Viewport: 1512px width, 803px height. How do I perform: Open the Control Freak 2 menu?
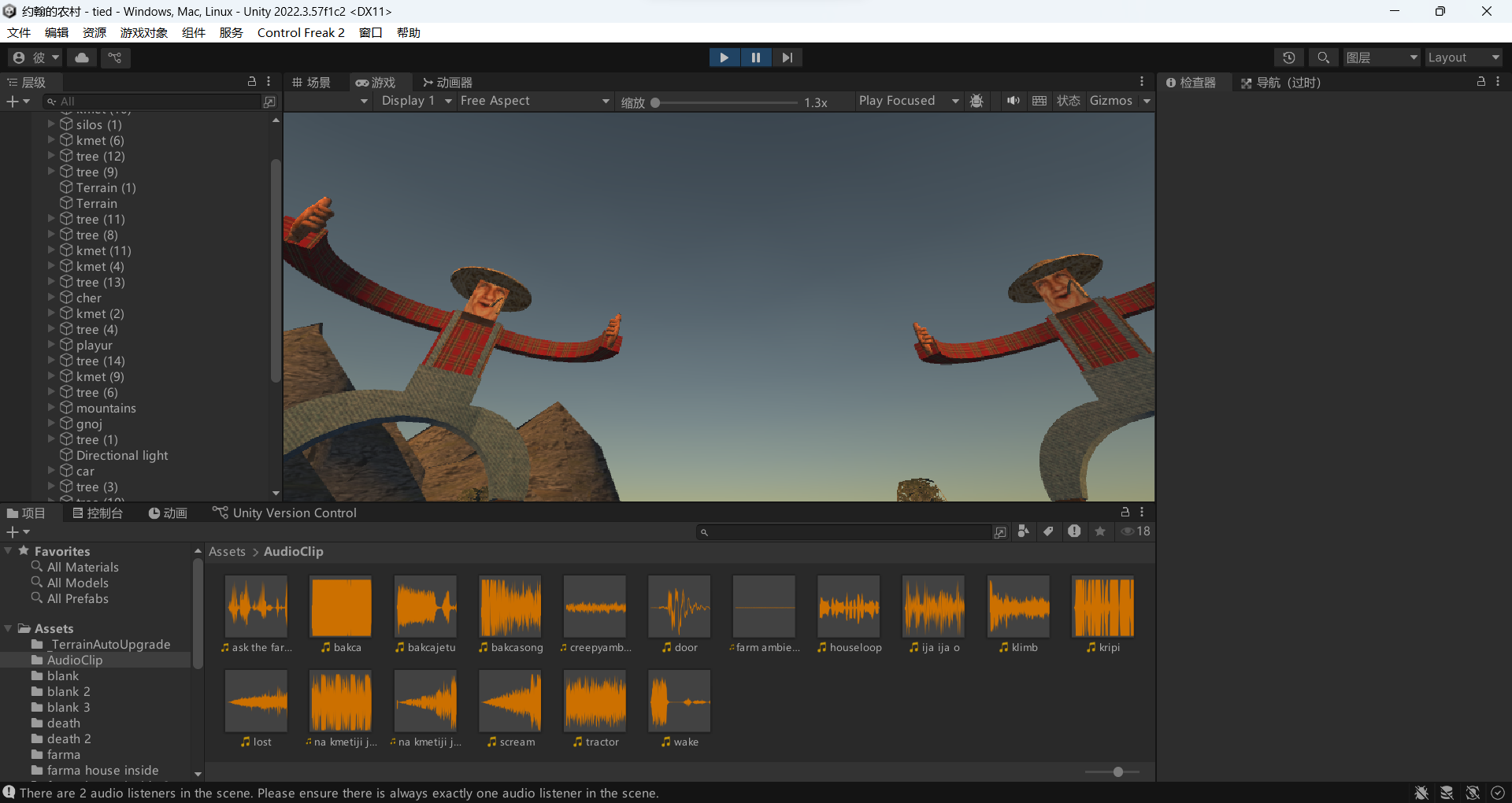click(x=301, y=32)
